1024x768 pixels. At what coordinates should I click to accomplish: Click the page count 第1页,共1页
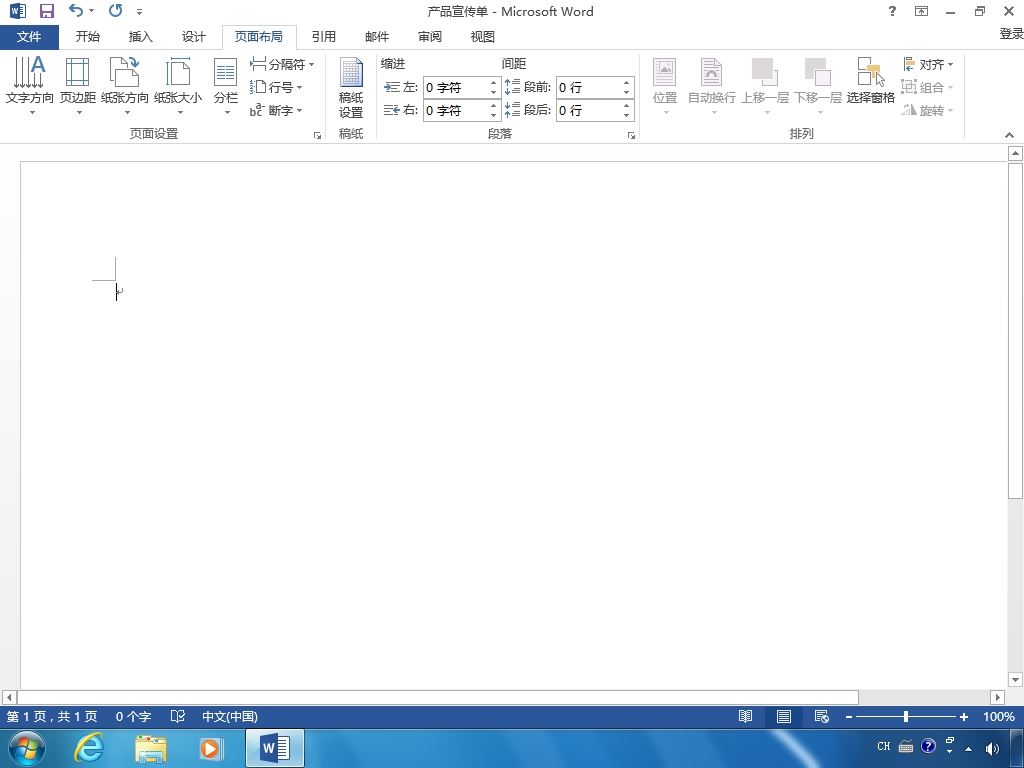(x=52, y=716)
